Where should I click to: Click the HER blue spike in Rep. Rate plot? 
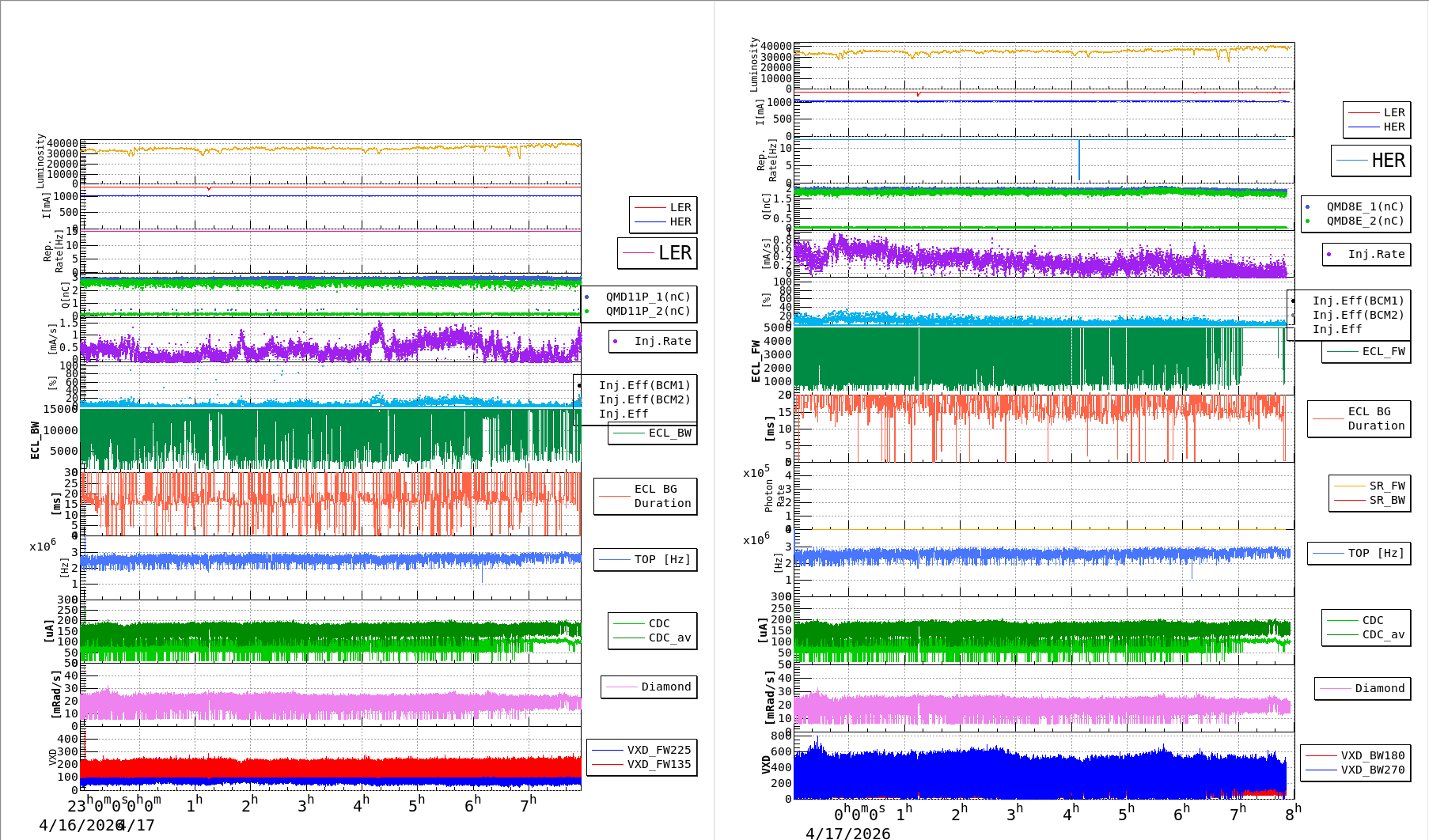1078,161
